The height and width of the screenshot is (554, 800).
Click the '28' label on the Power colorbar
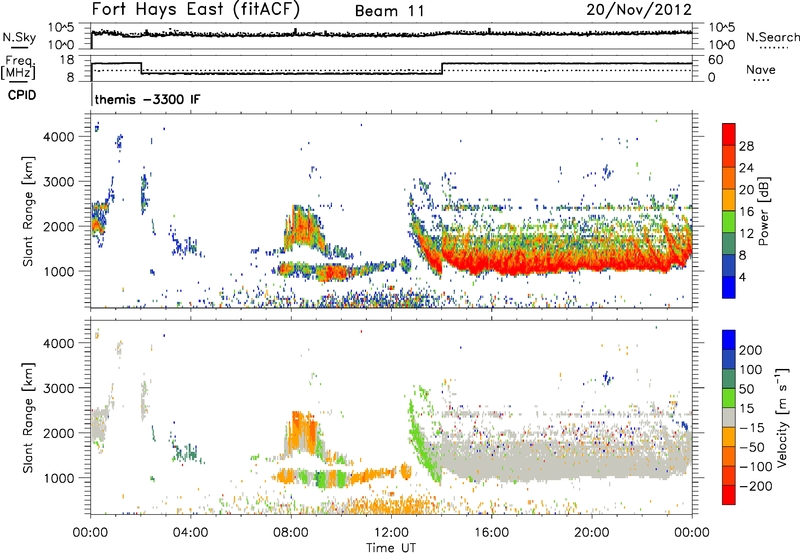coord(746,146)
